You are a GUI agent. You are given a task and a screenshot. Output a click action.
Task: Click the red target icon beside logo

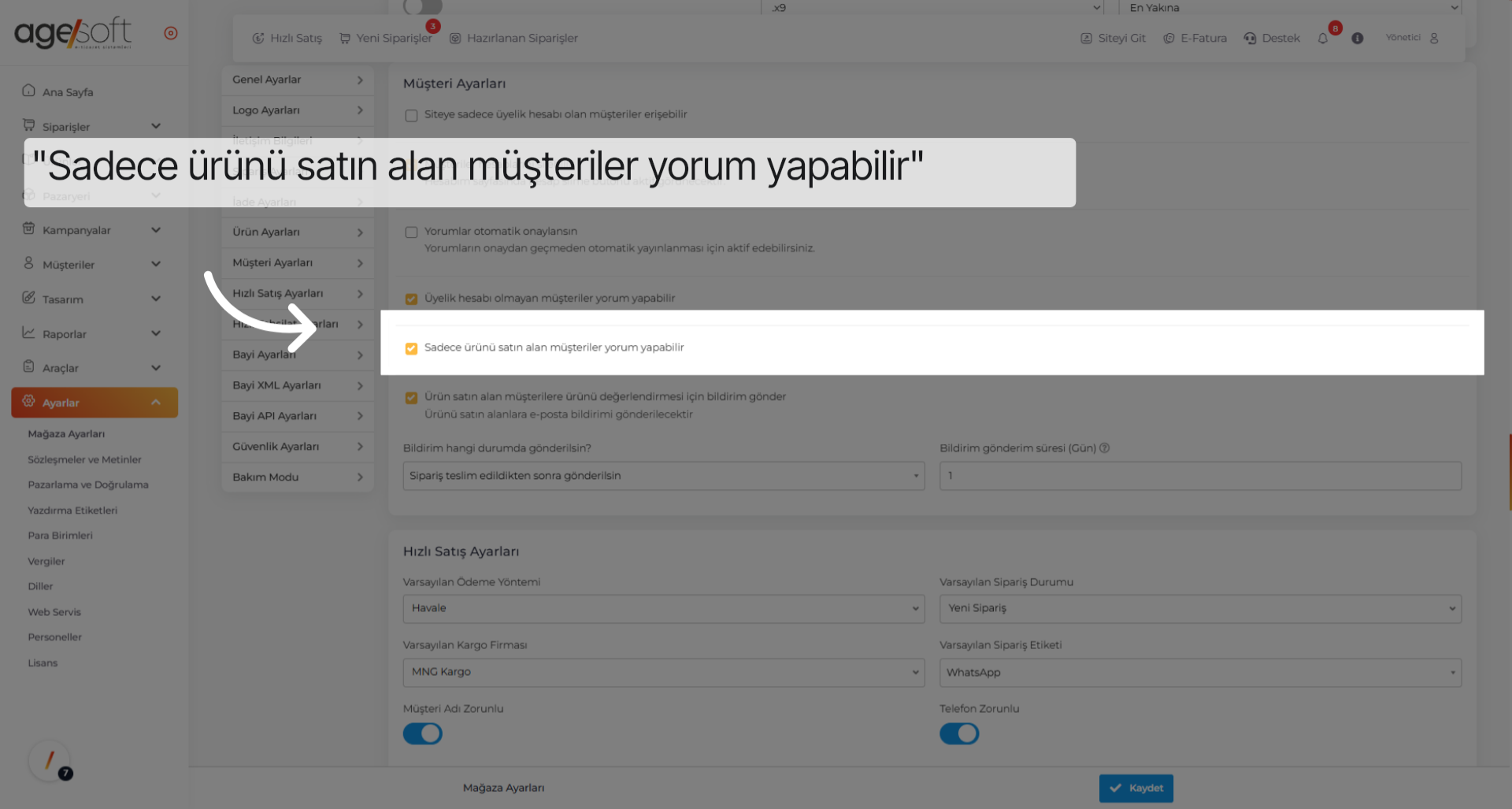171,33
